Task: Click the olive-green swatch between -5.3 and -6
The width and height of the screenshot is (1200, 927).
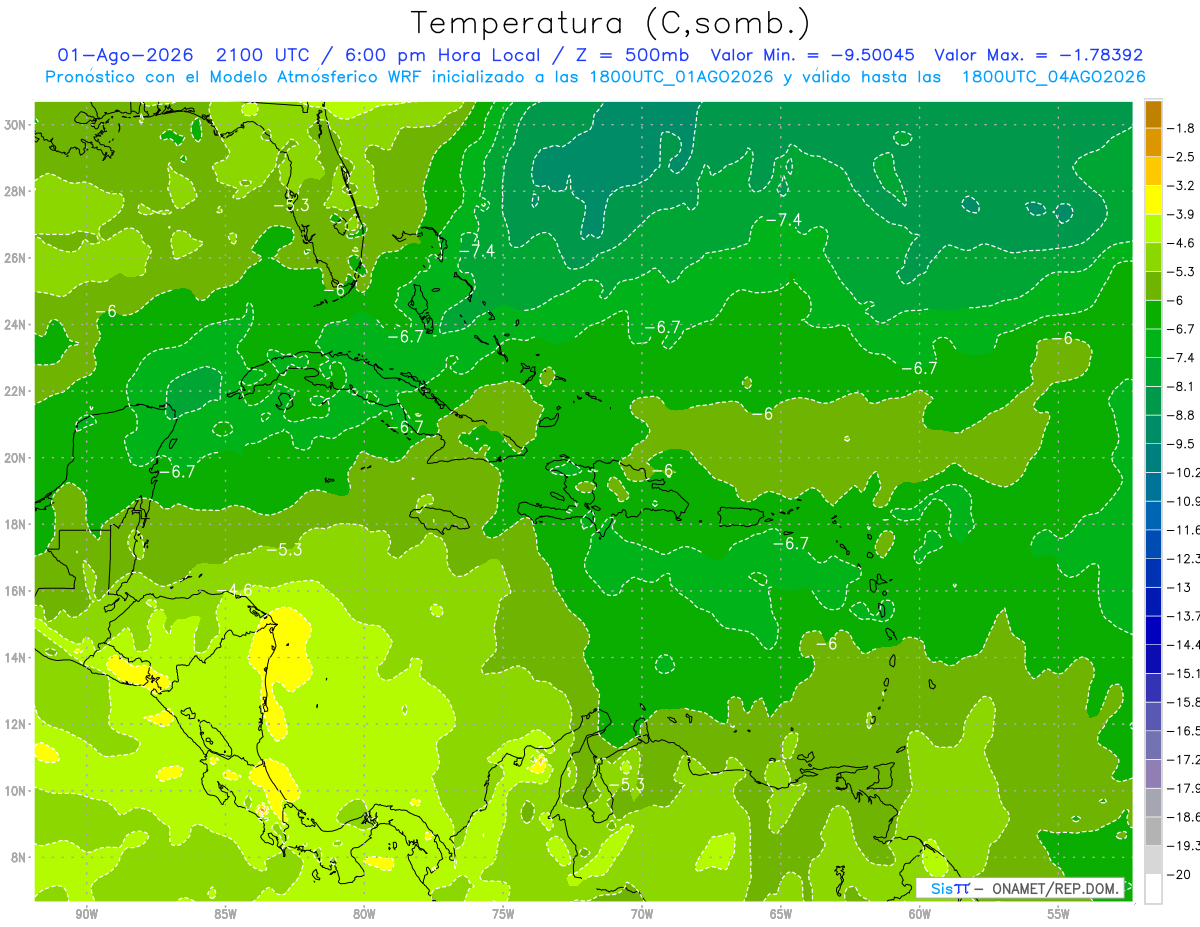Action: tap(1153, 285)
